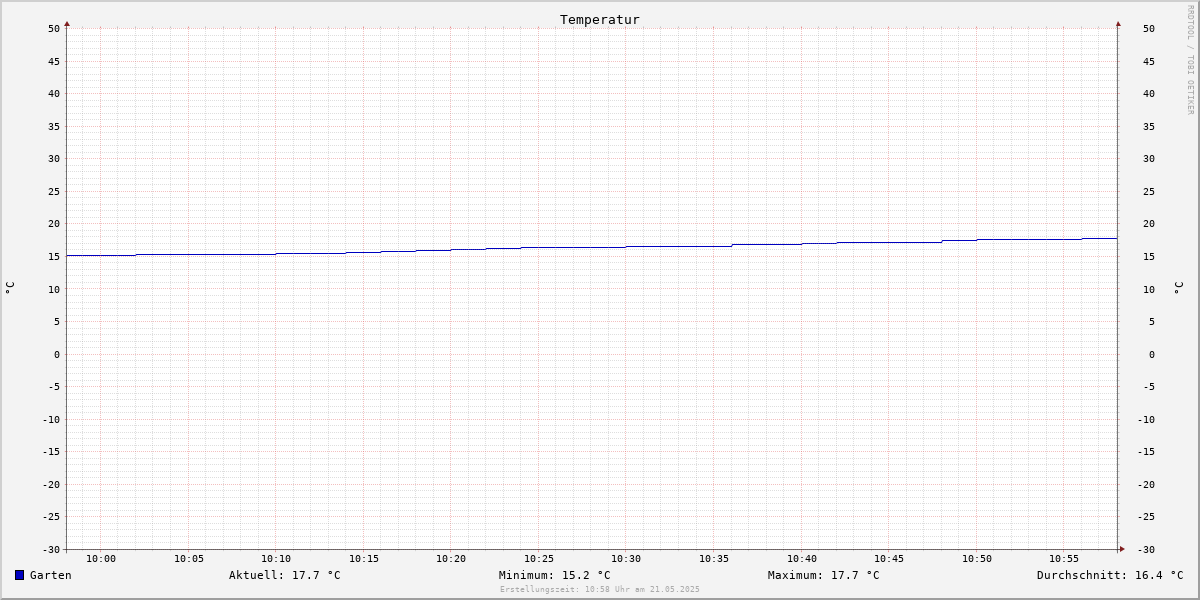Viewport: 1200px width, 600px height.
Task: Click the 10:25 time axis label
Action: pyautogui.click(x=539, y=559)
